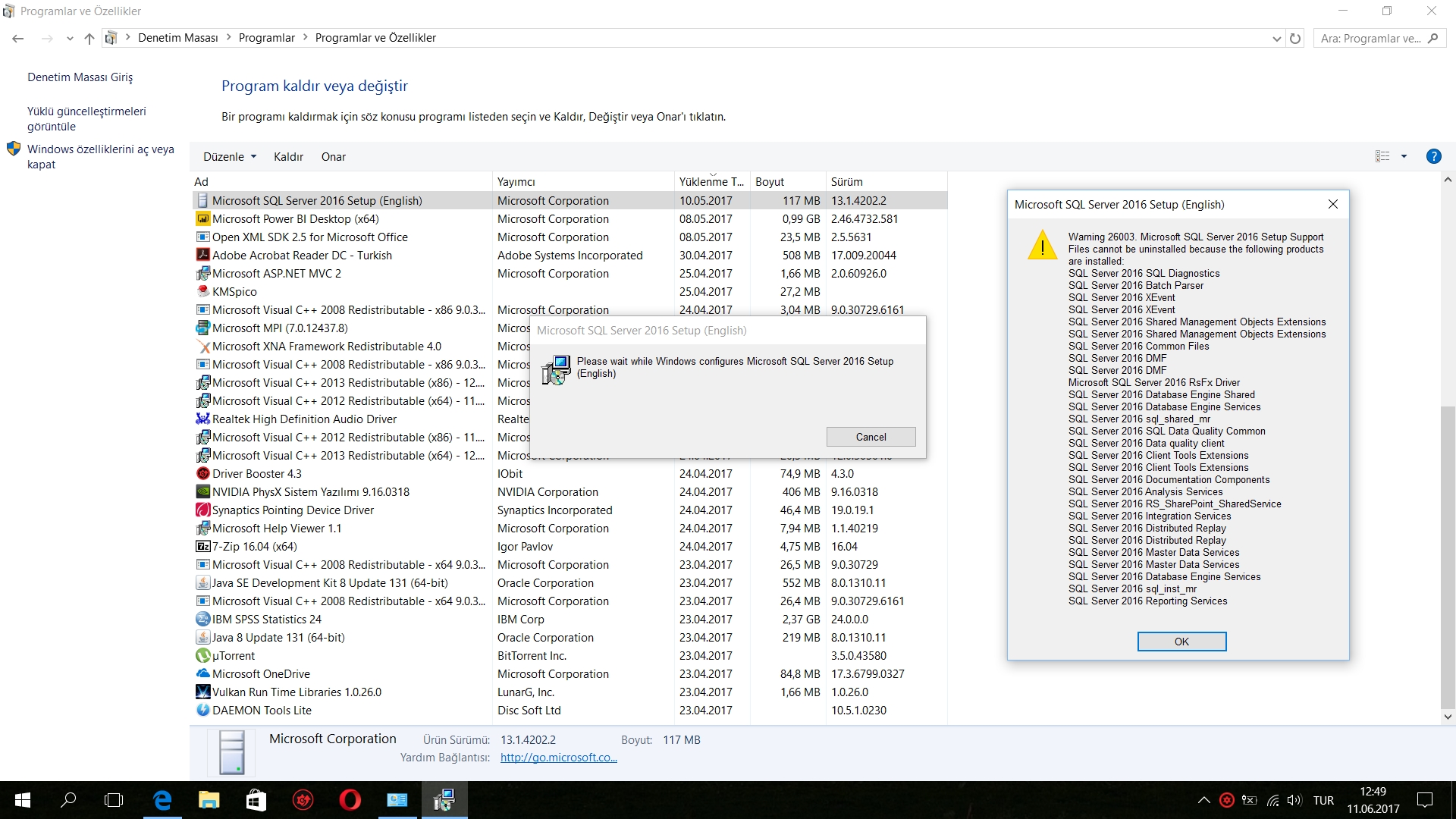Close the SQL Server warning dialog
This screenshot has height=819, width=1456.
[x=1332, y=204]
